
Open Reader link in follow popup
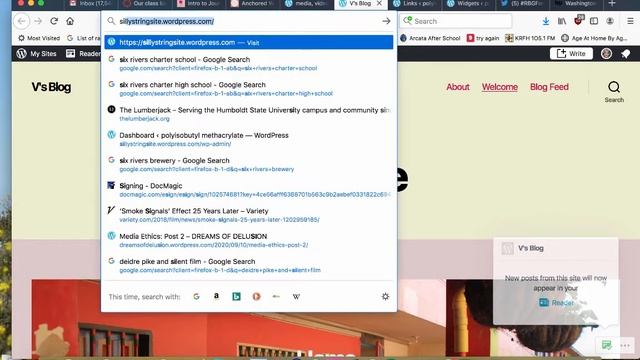pos(556,302)
